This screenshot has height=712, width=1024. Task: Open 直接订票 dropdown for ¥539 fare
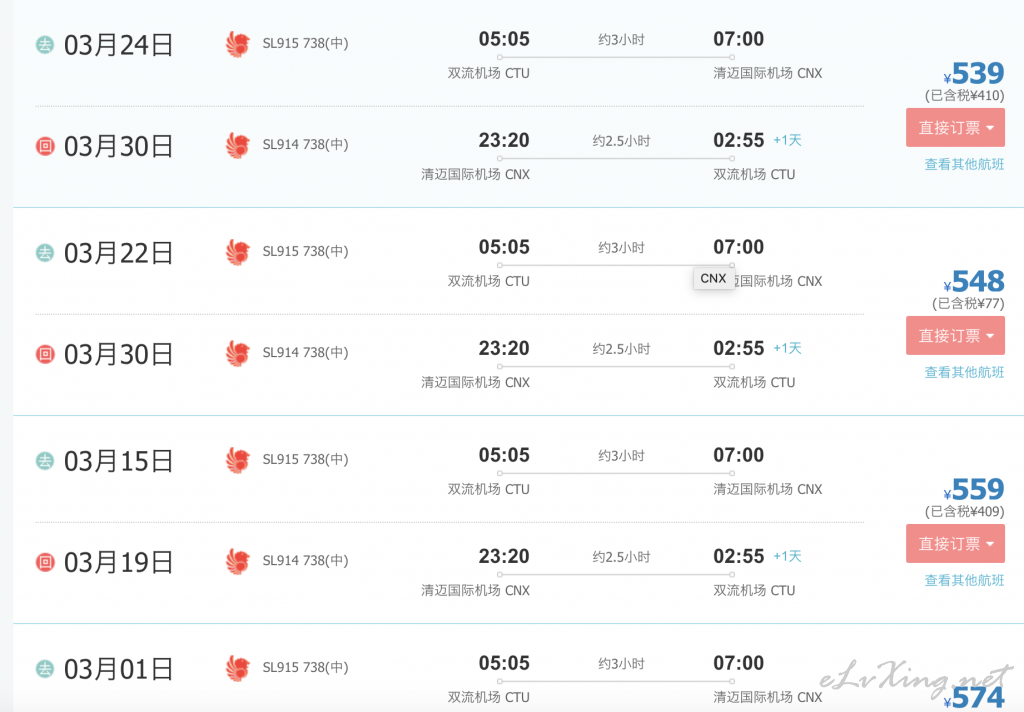pyautogui.click(x=955, y=128)
